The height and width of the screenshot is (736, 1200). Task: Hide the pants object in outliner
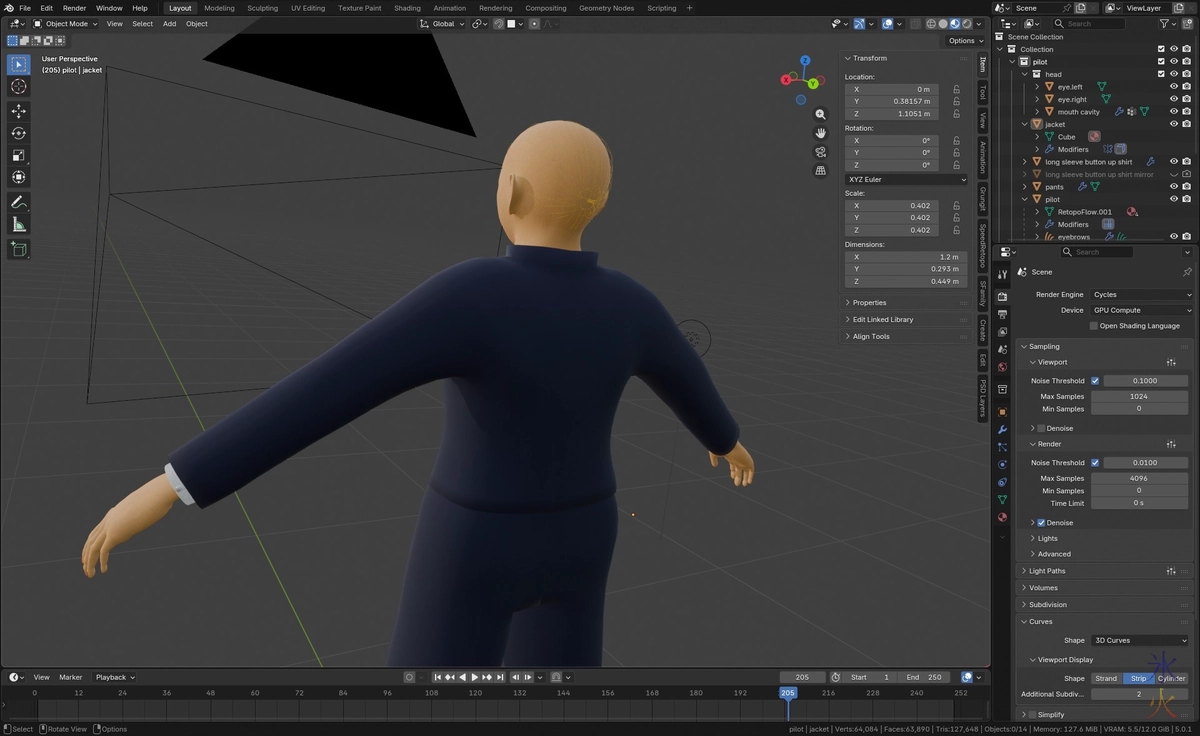point(1174,187)
